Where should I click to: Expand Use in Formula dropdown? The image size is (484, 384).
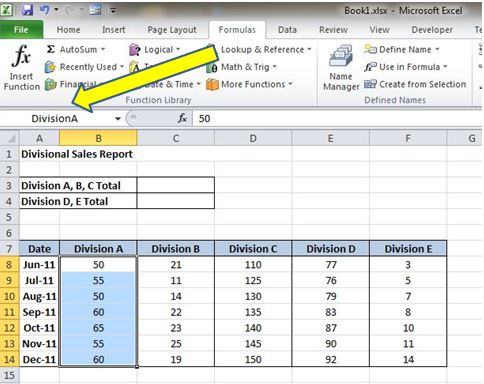445,67
